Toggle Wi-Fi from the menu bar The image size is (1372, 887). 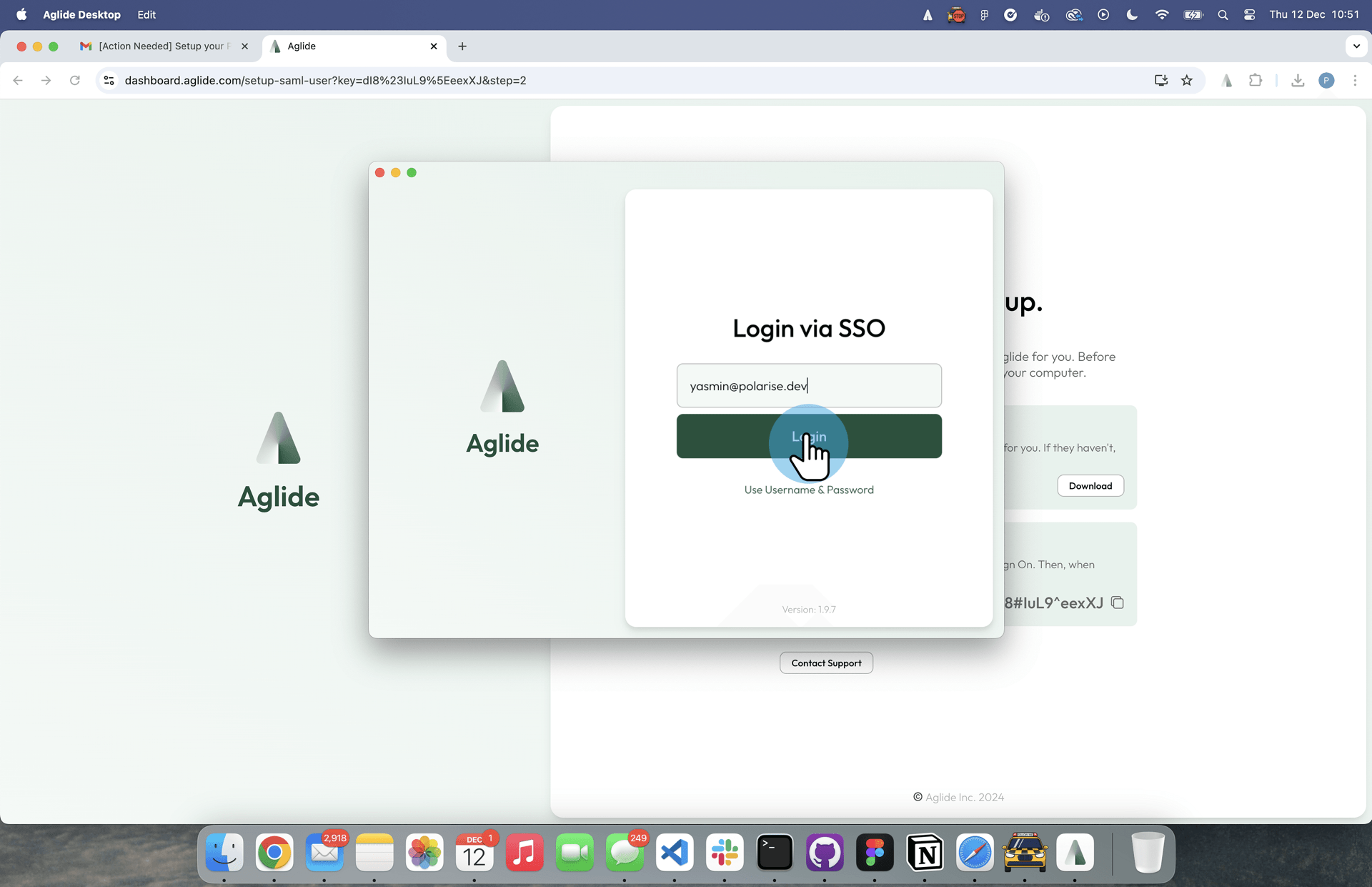1161,14
